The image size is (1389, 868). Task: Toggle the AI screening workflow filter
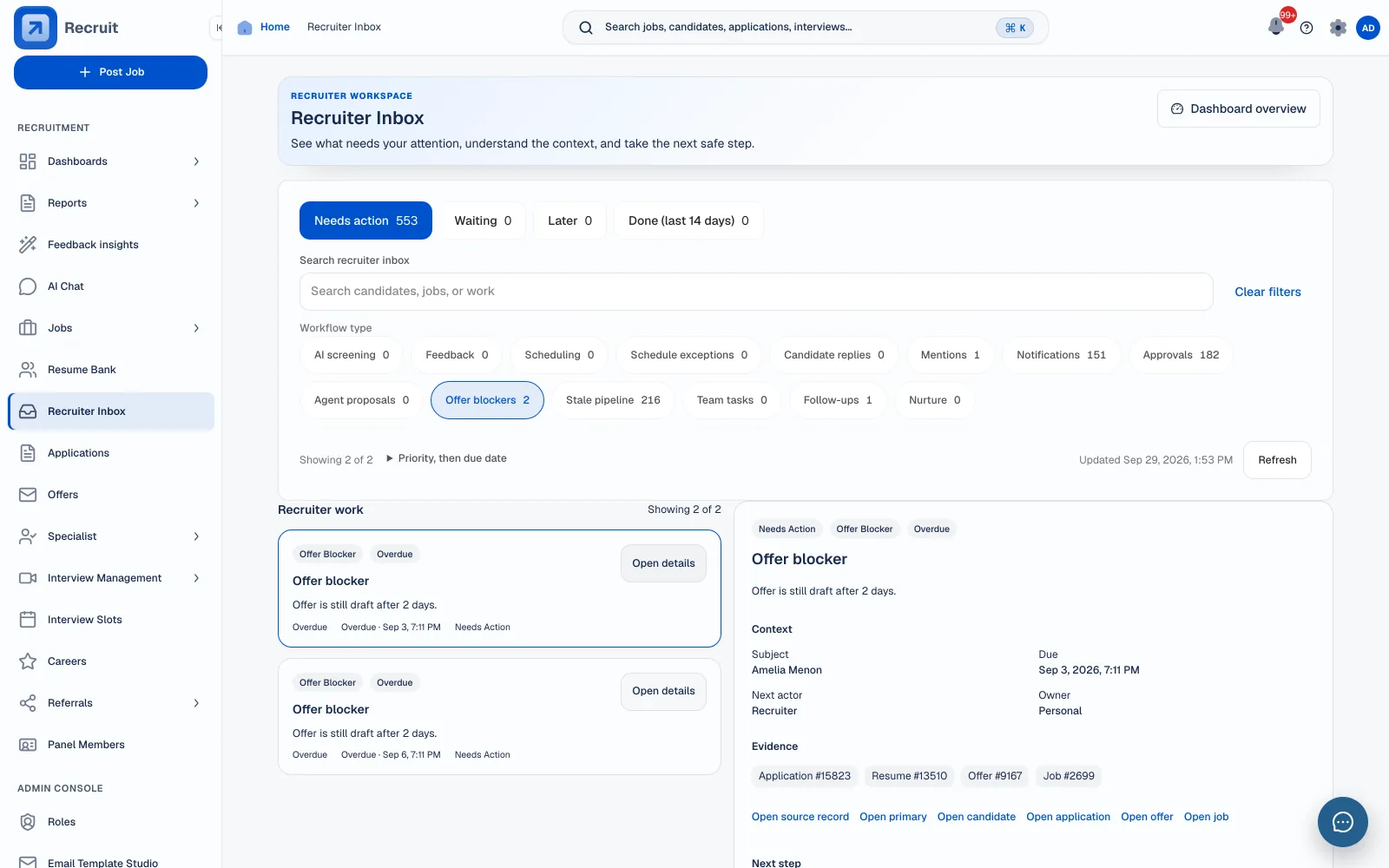(352, 355)
